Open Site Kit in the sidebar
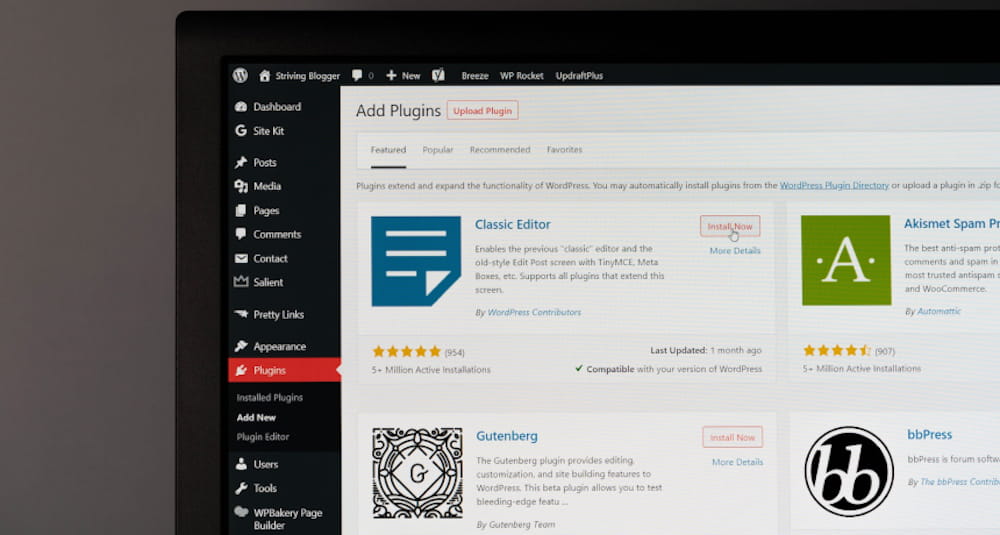This screenshot has width=1000, height=535. coord(268,131)
